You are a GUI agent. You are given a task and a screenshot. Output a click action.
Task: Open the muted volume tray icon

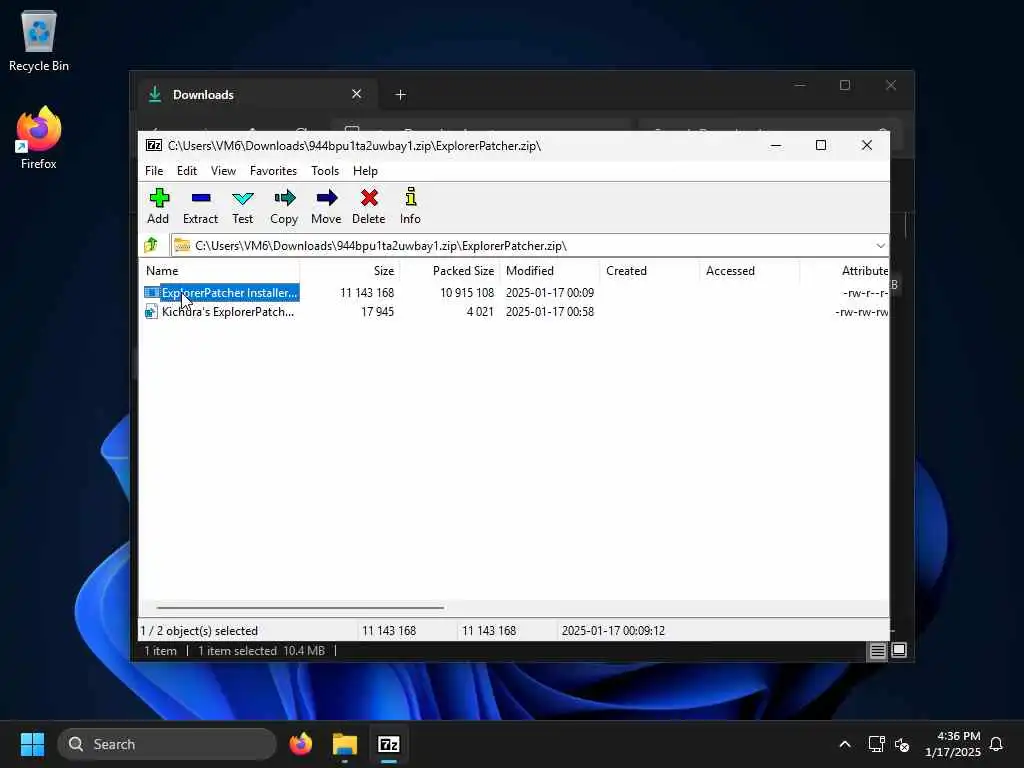[x=902, y=744]
